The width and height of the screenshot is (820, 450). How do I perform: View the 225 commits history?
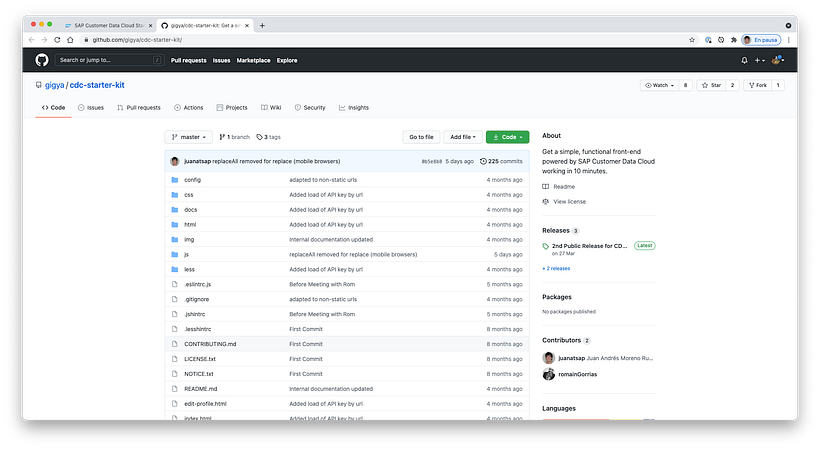[501, 161]
